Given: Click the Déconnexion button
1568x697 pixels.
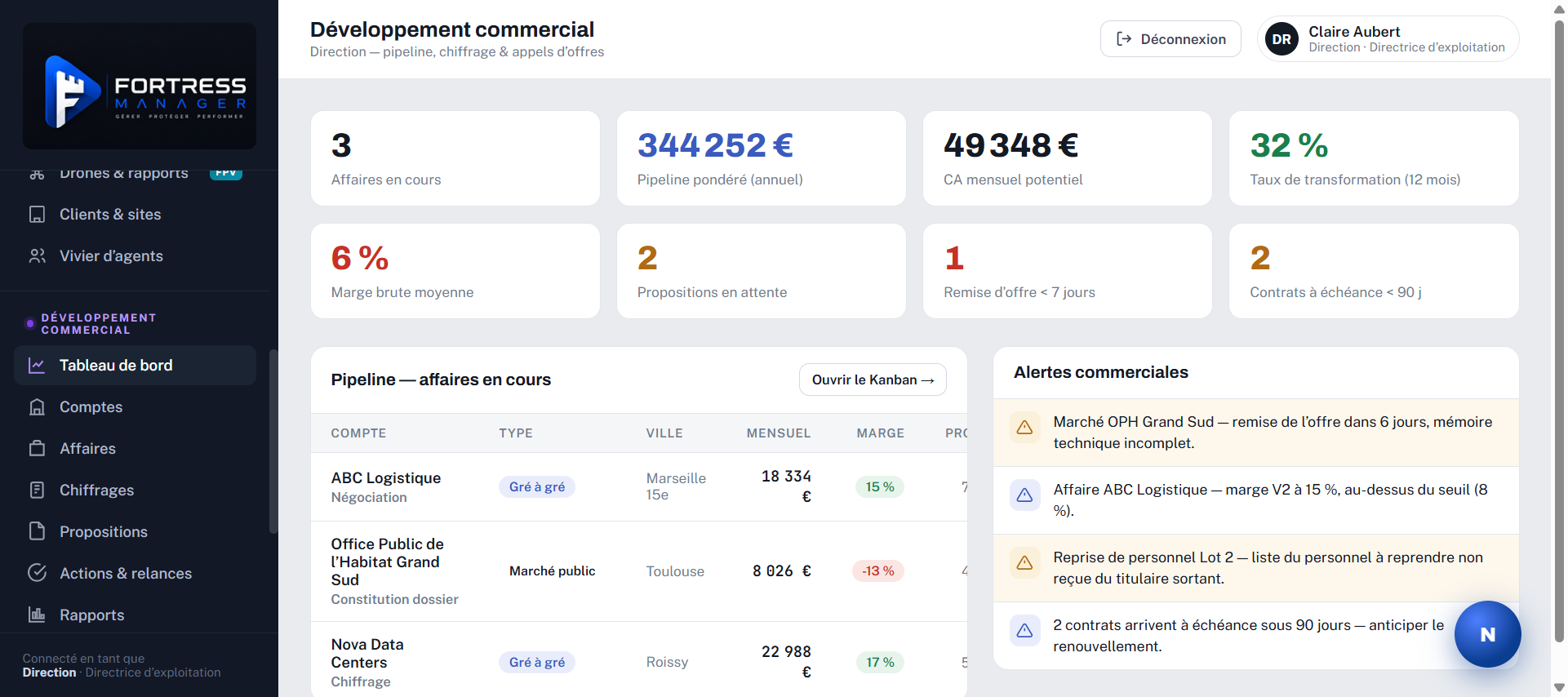Looking at the screenshot, I should pos(1170,39).
